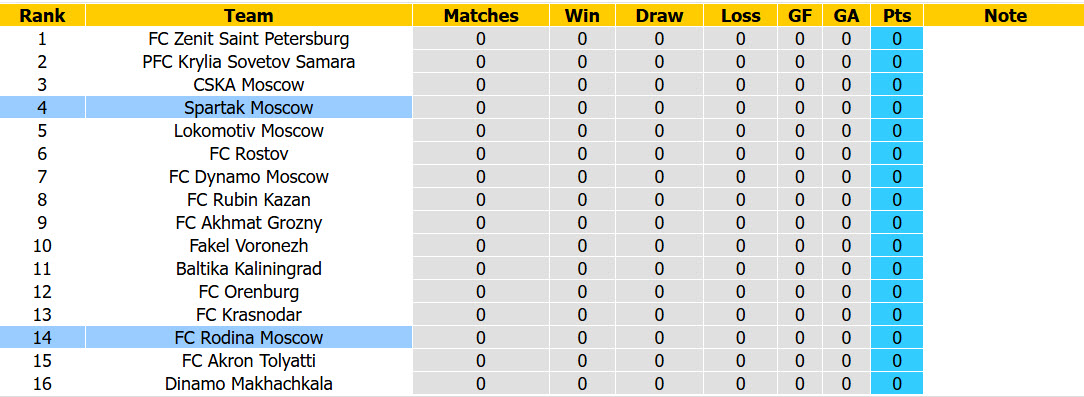Click the Rank column header
The height and width of the screenshot is (397, 1084).
[x=42, y=15]
